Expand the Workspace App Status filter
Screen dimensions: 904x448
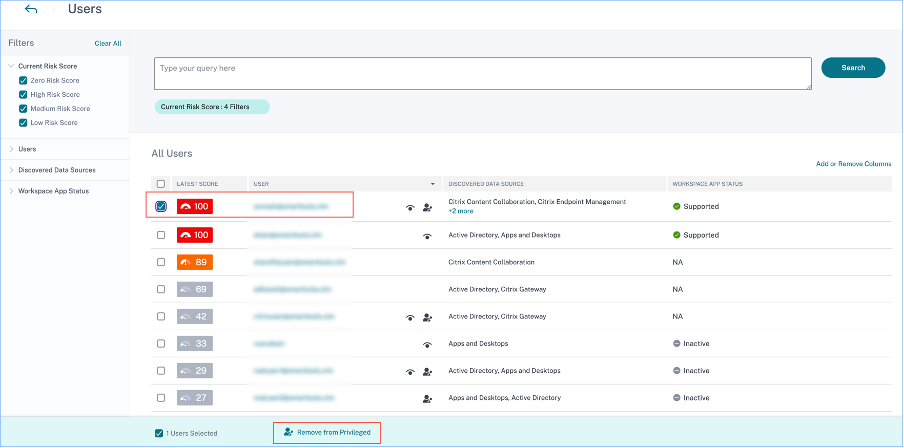(x=11, y=191)
